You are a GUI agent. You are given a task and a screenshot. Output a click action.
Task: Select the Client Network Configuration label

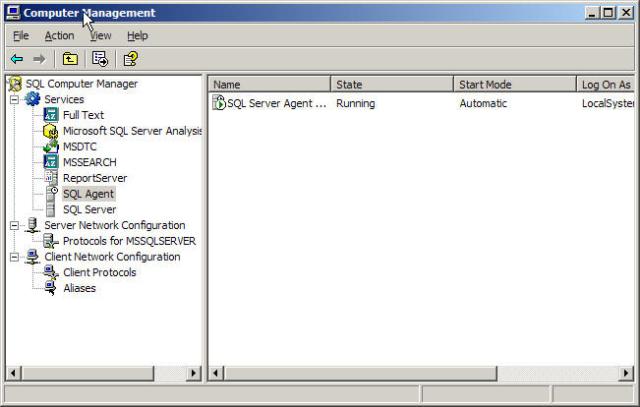coord(112,257)
